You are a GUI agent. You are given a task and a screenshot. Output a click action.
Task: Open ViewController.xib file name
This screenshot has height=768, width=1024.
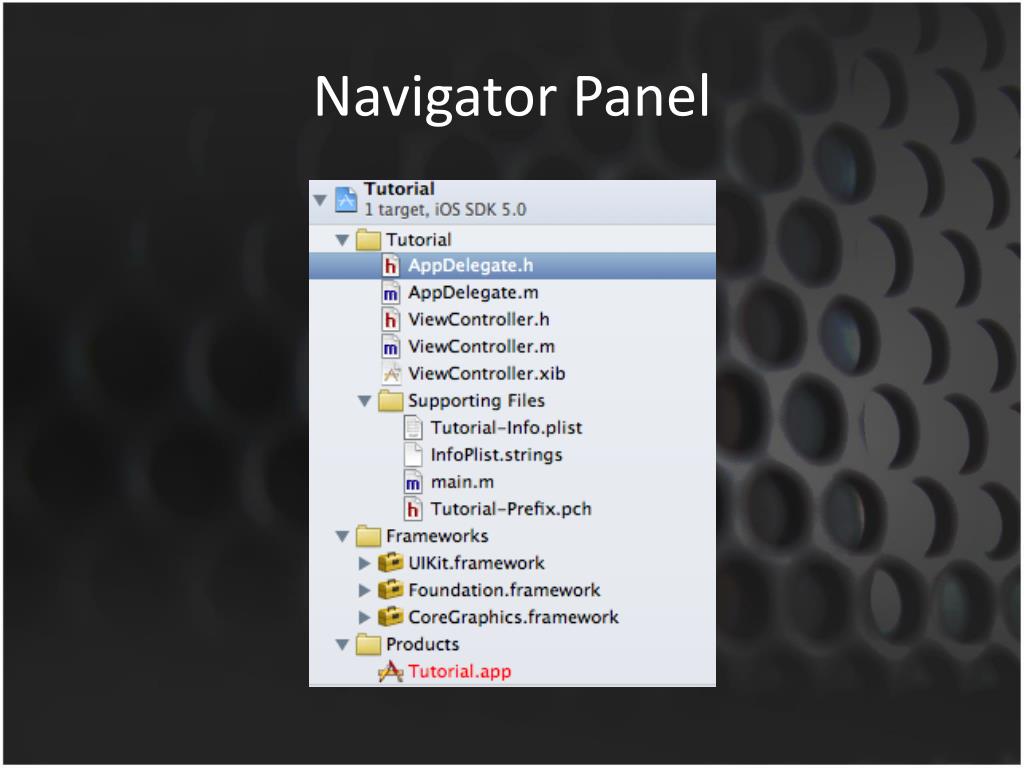pos(487,374)
